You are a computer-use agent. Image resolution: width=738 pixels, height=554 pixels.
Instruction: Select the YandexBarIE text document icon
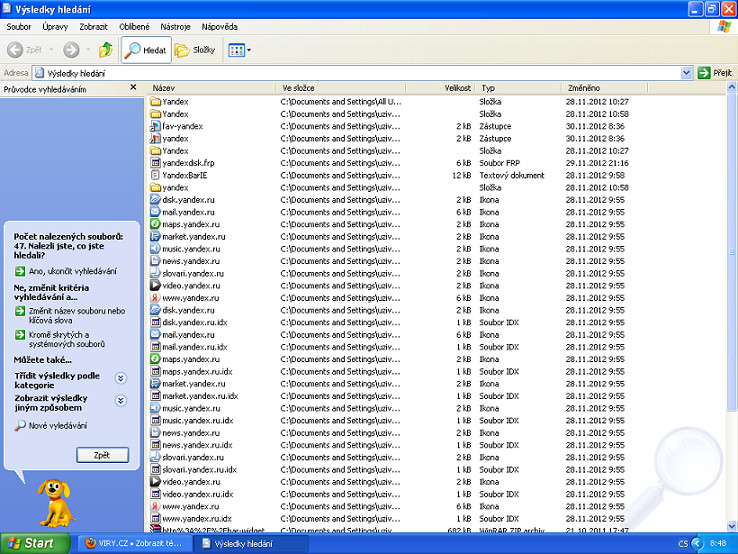pos(155,175)
